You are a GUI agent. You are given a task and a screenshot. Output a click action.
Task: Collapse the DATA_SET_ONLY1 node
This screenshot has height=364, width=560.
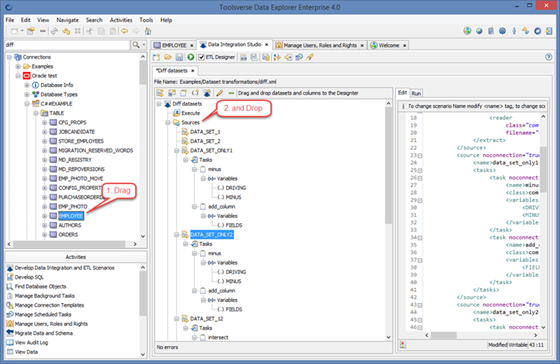[x=176, y=150]
